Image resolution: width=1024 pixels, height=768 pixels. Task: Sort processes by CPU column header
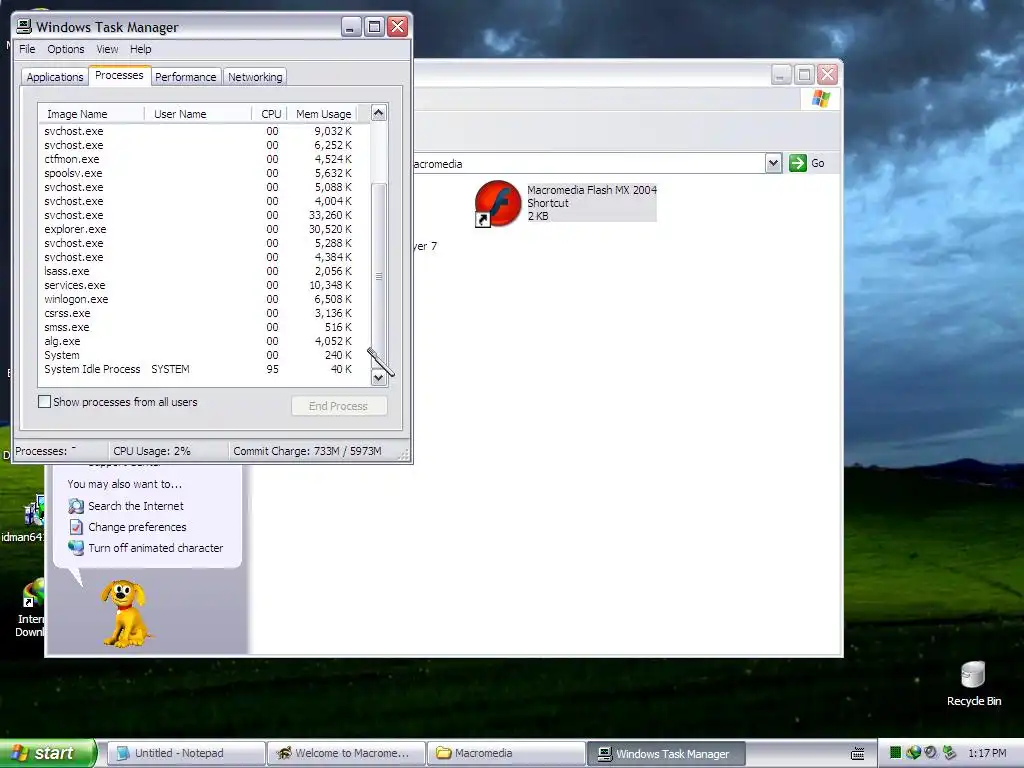pyautogui.click(x=270, y=114)
